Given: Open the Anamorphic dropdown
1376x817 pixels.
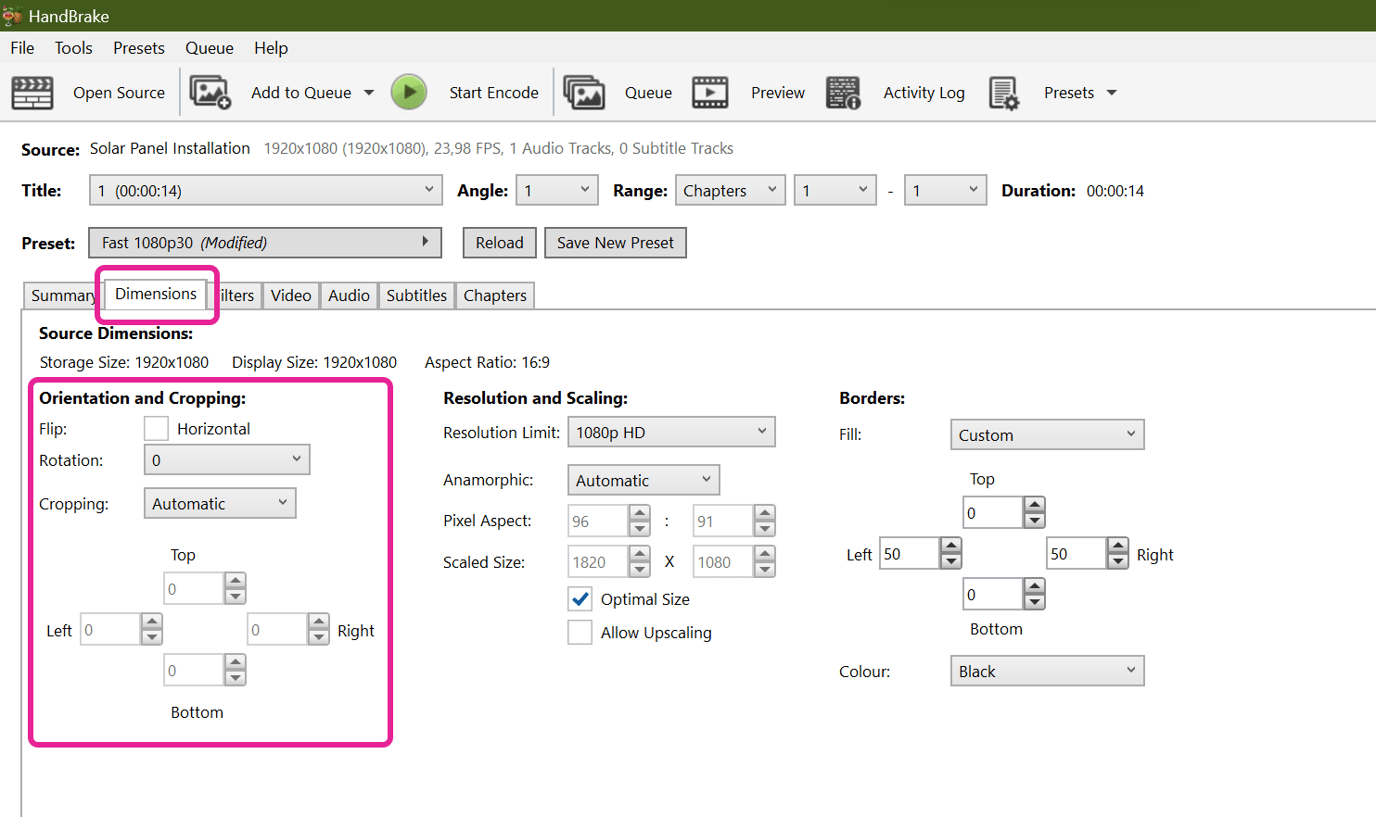Looking at the screenshot, I should click(643, 479).
